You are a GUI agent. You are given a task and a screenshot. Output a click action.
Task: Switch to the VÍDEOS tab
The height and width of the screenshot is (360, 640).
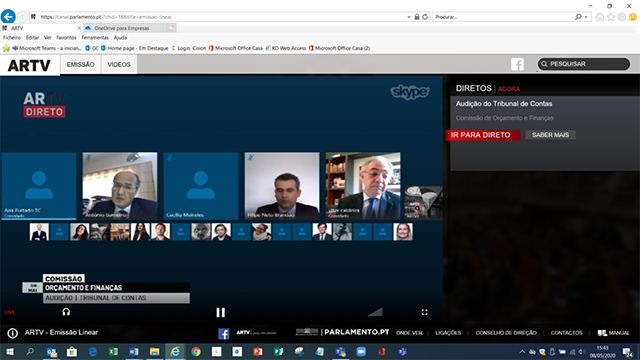point(119,64)
